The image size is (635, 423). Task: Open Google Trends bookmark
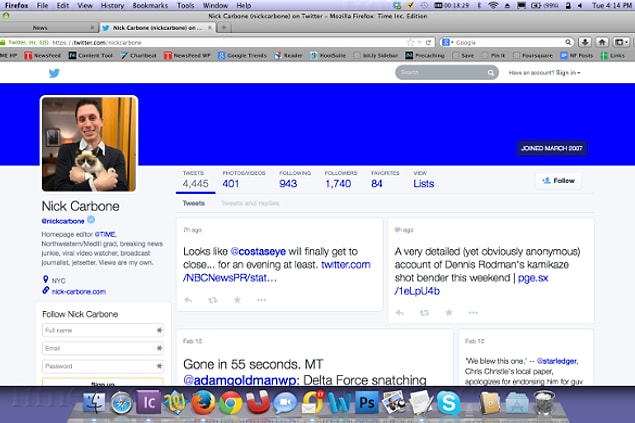[242, 55]
